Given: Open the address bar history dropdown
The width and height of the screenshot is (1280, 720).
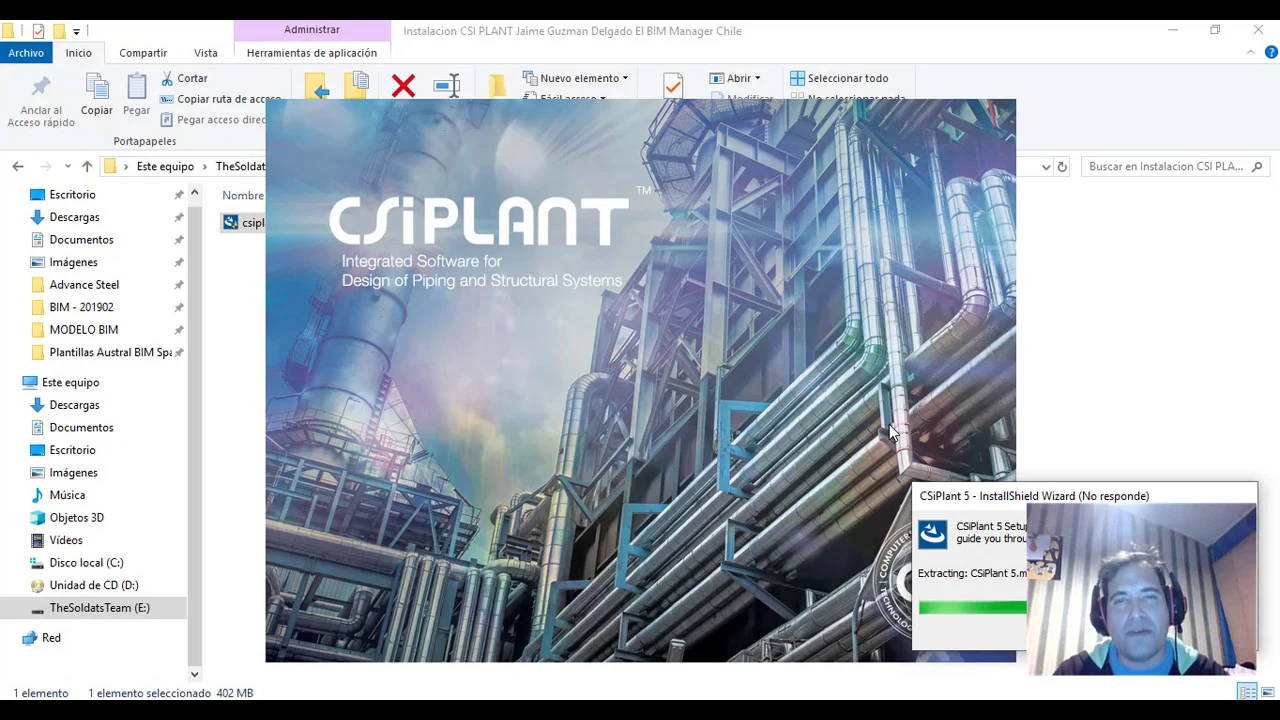Looking at the screenshot, I should (x=1046, y=167).
